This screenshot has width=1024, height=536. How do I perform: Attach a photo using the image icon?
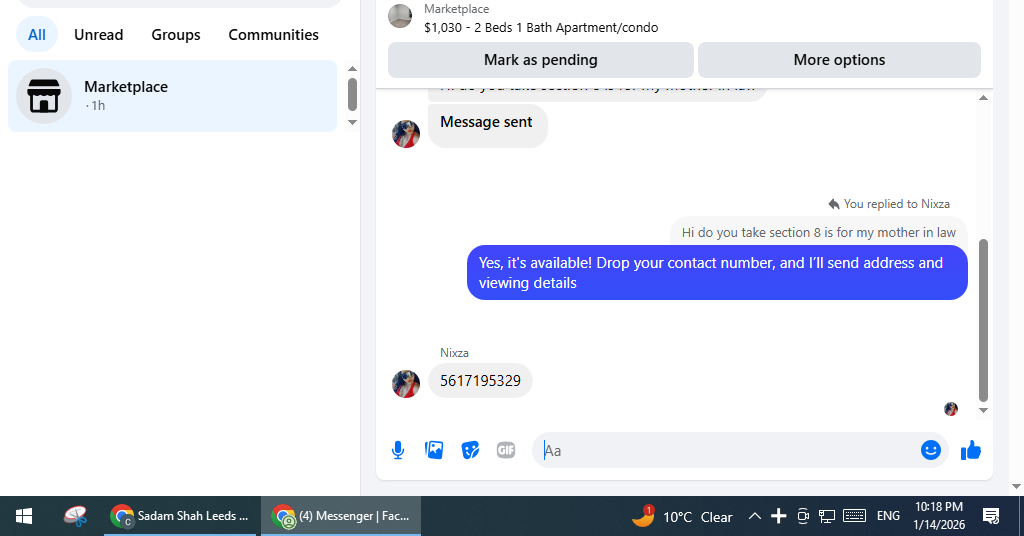pos(434,450)
